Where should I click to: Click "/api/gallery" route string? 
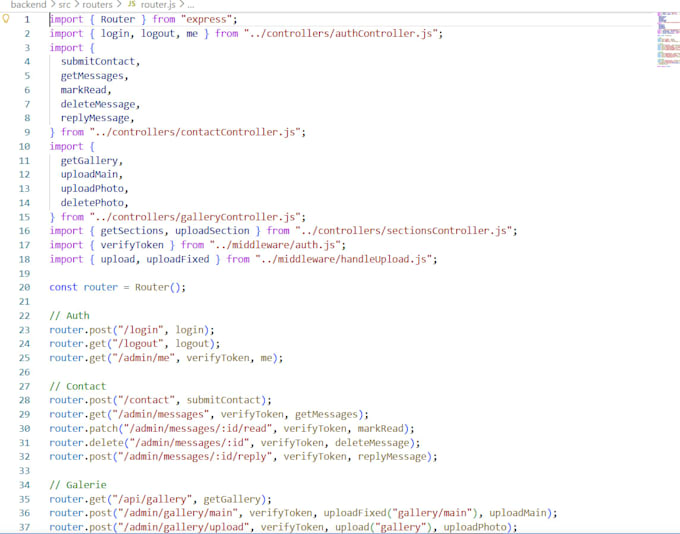tap(152, 499)
